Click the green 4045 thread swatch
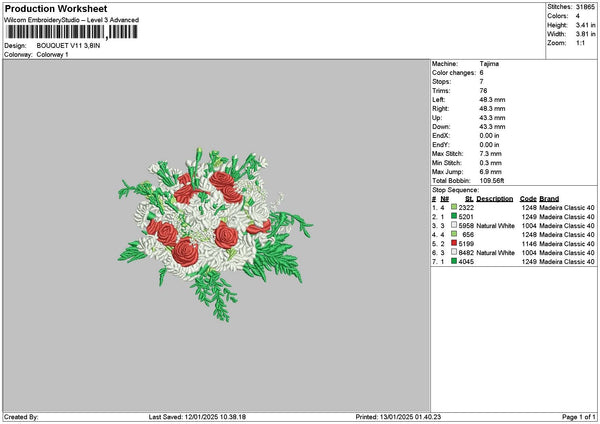Screen dimensions: 600x424 (455, 263)
